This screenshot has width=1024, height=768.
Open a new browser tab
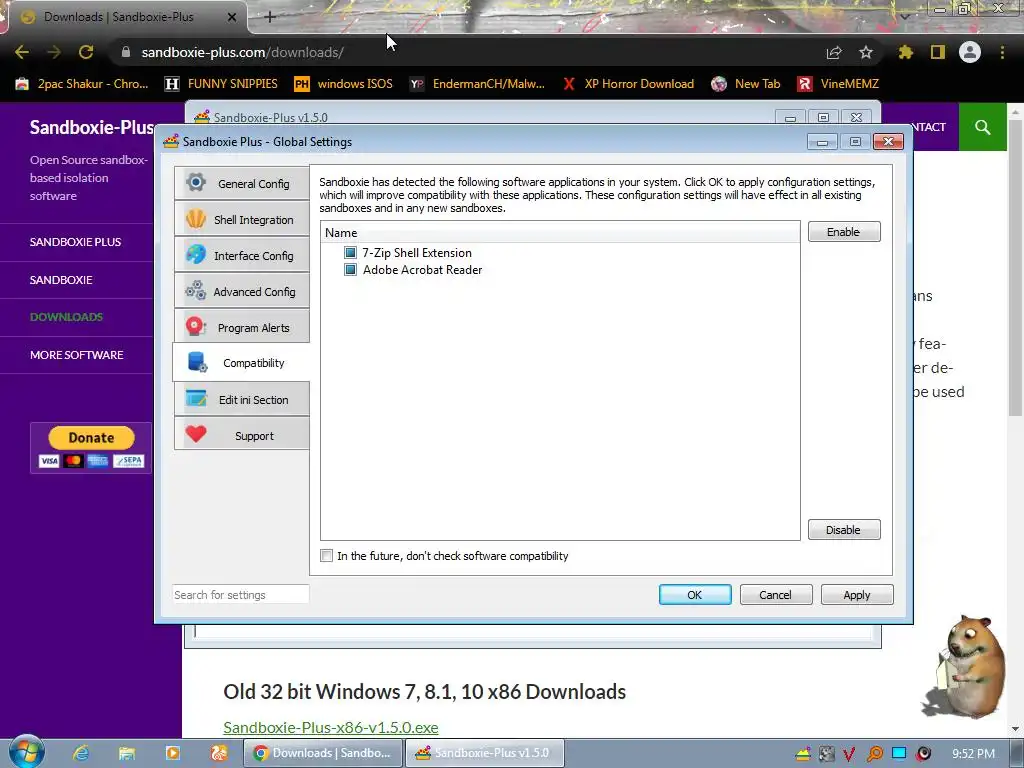click(x=270, y=17)
